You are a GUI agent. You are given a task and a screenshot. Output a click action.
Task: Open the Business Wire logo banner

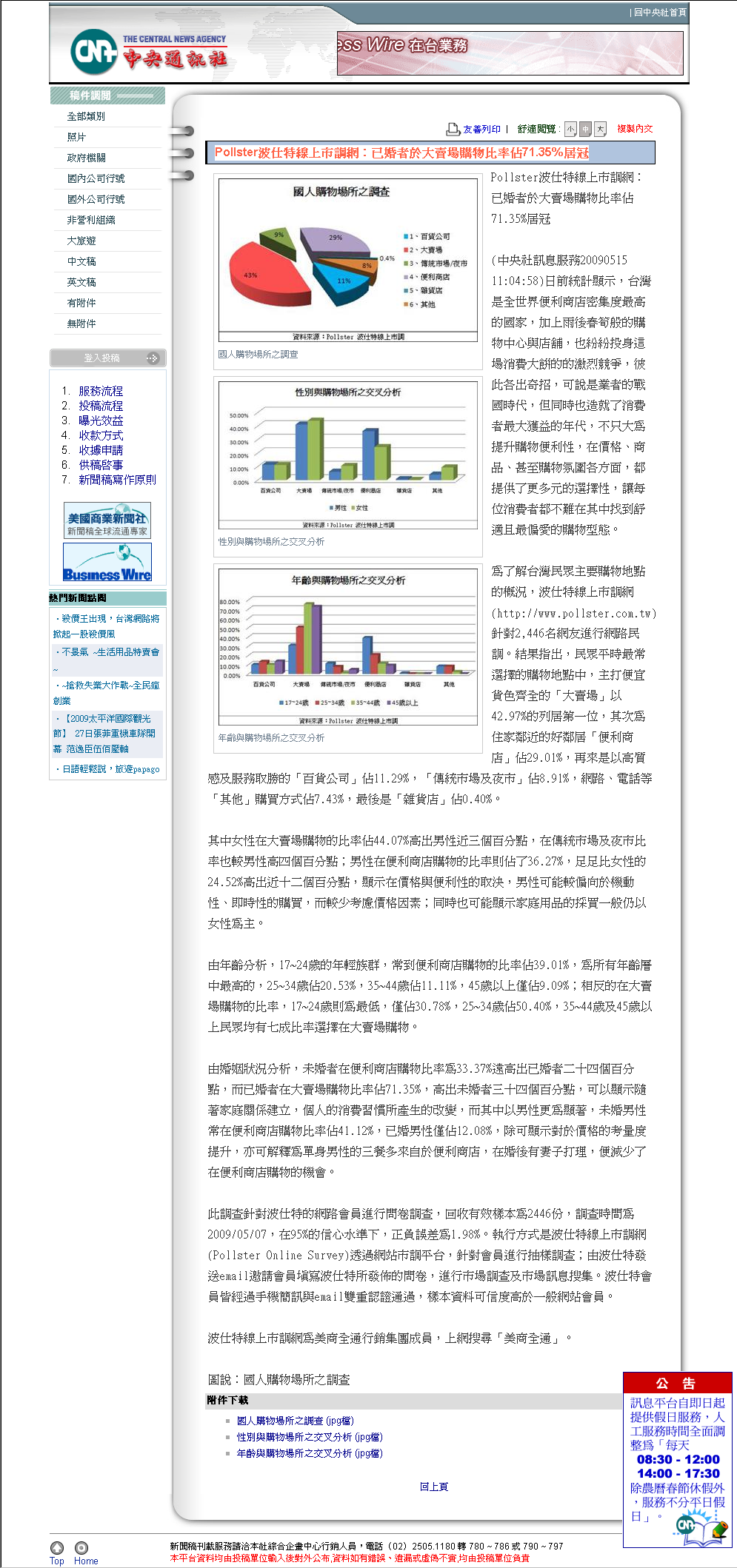click(x=107, y=562)
